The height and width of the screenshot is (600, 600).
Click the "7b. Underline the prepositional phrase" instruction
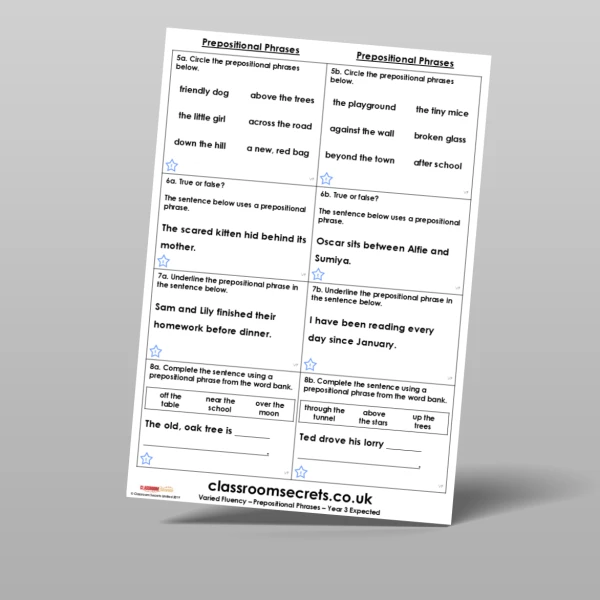(382, 297)
